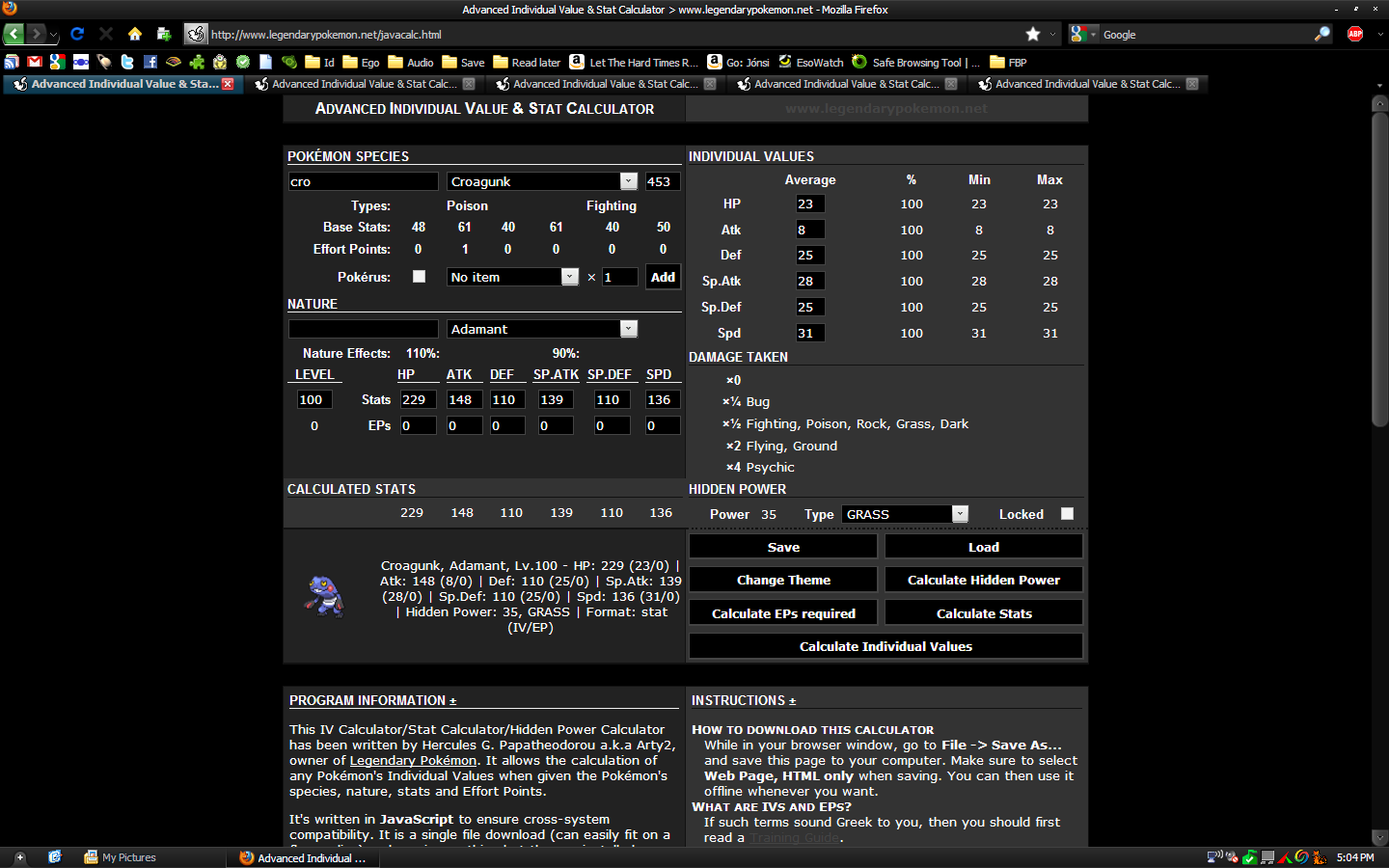Open the Hidden Power type GRASS dropdown
This screenshot has height=868, width=1389.
[905, 514]
